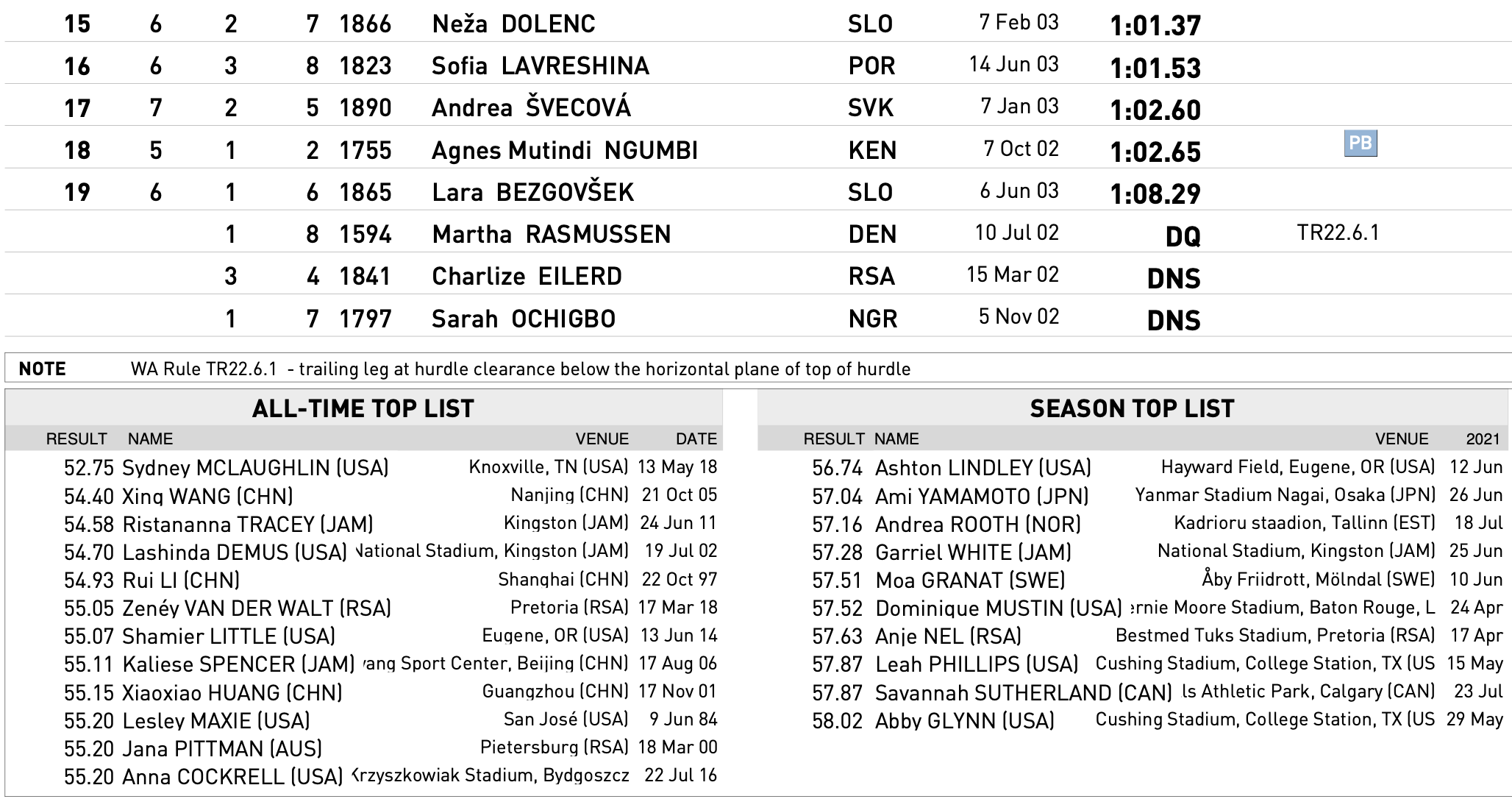Click Sarah OCHIGBO's name

click(523, 319)
